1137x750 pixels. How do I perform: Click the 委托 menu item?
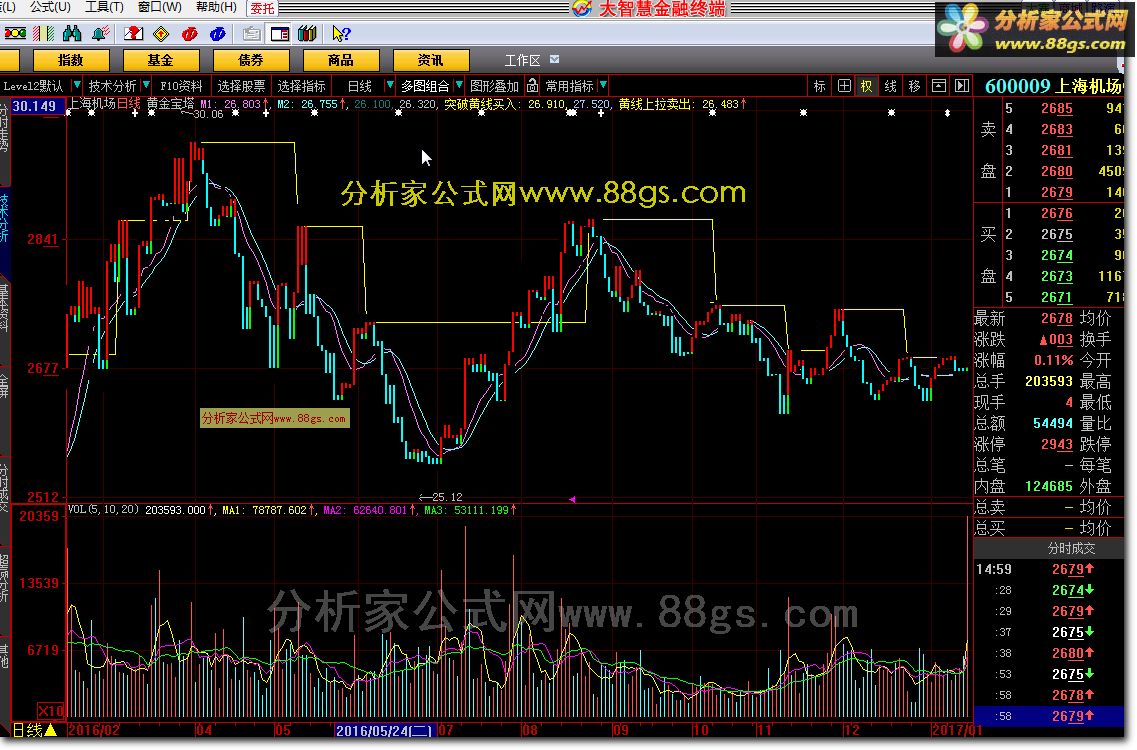(262, 8)
